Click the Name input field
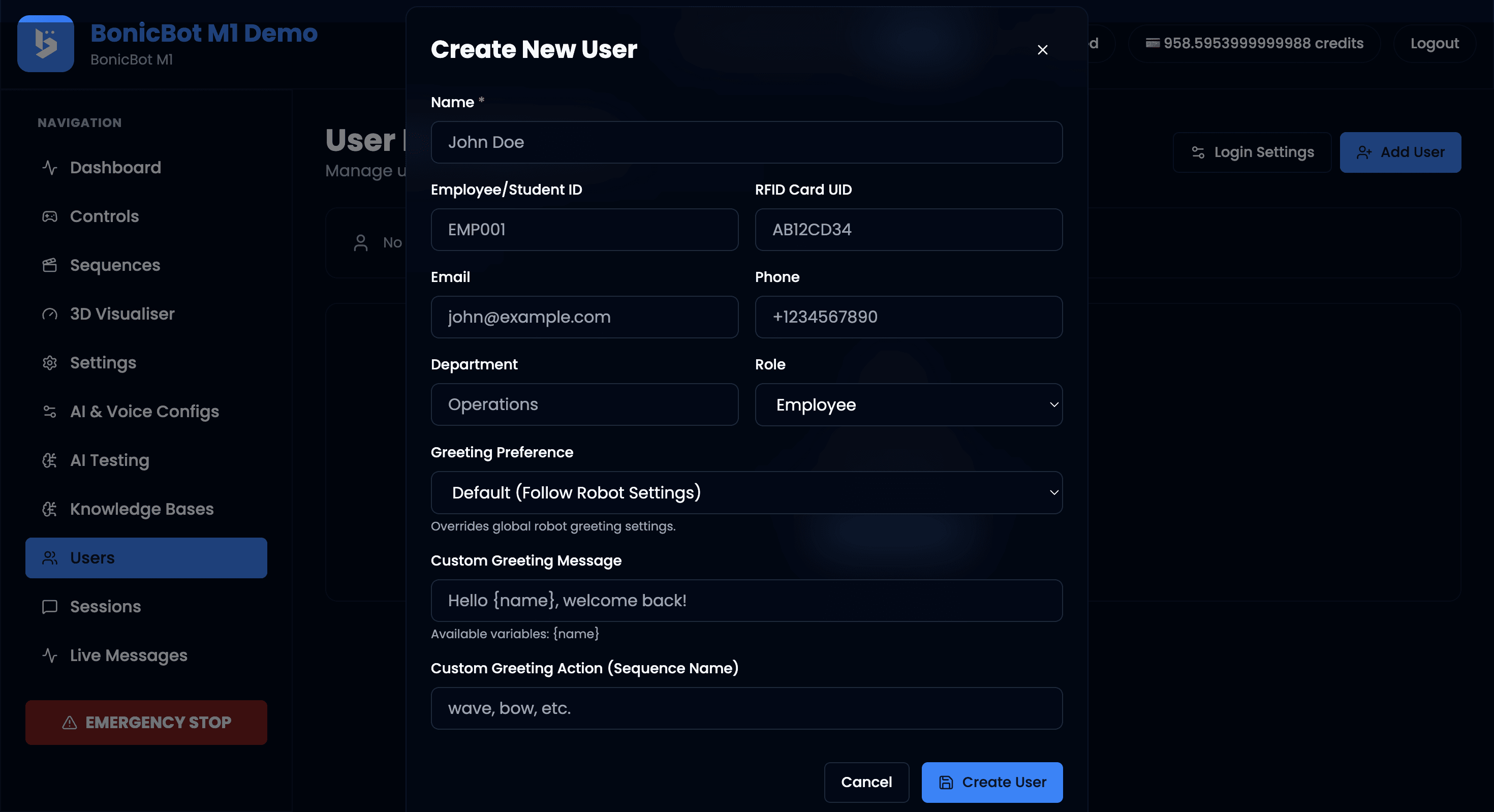This screenshot has width=1494, height=812. 746,142
